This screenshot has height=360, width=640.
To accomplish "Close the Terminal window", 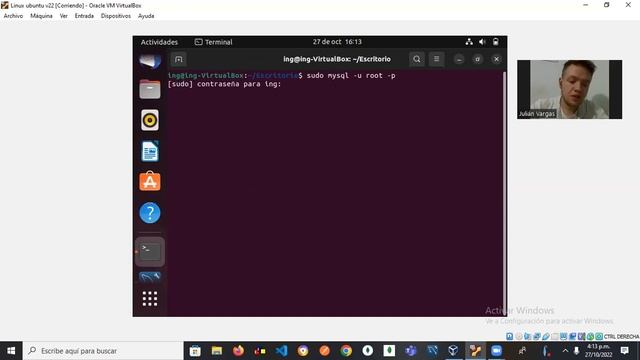I will pyautogui.click(x=496, y=59).
